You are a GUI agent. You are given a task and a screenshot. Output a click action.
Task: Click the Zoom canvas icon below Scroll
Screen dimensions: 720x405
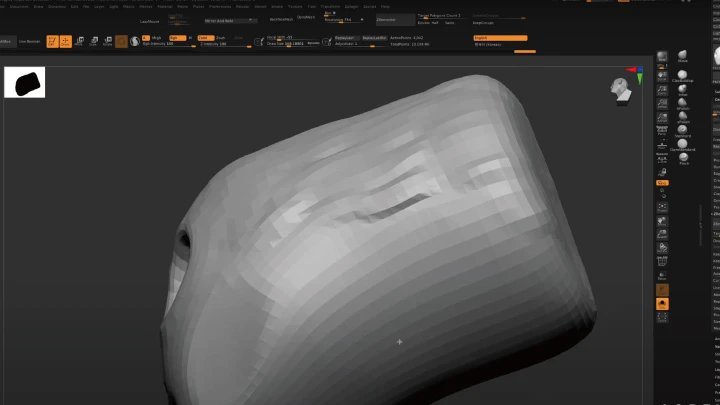pos(662,90)
